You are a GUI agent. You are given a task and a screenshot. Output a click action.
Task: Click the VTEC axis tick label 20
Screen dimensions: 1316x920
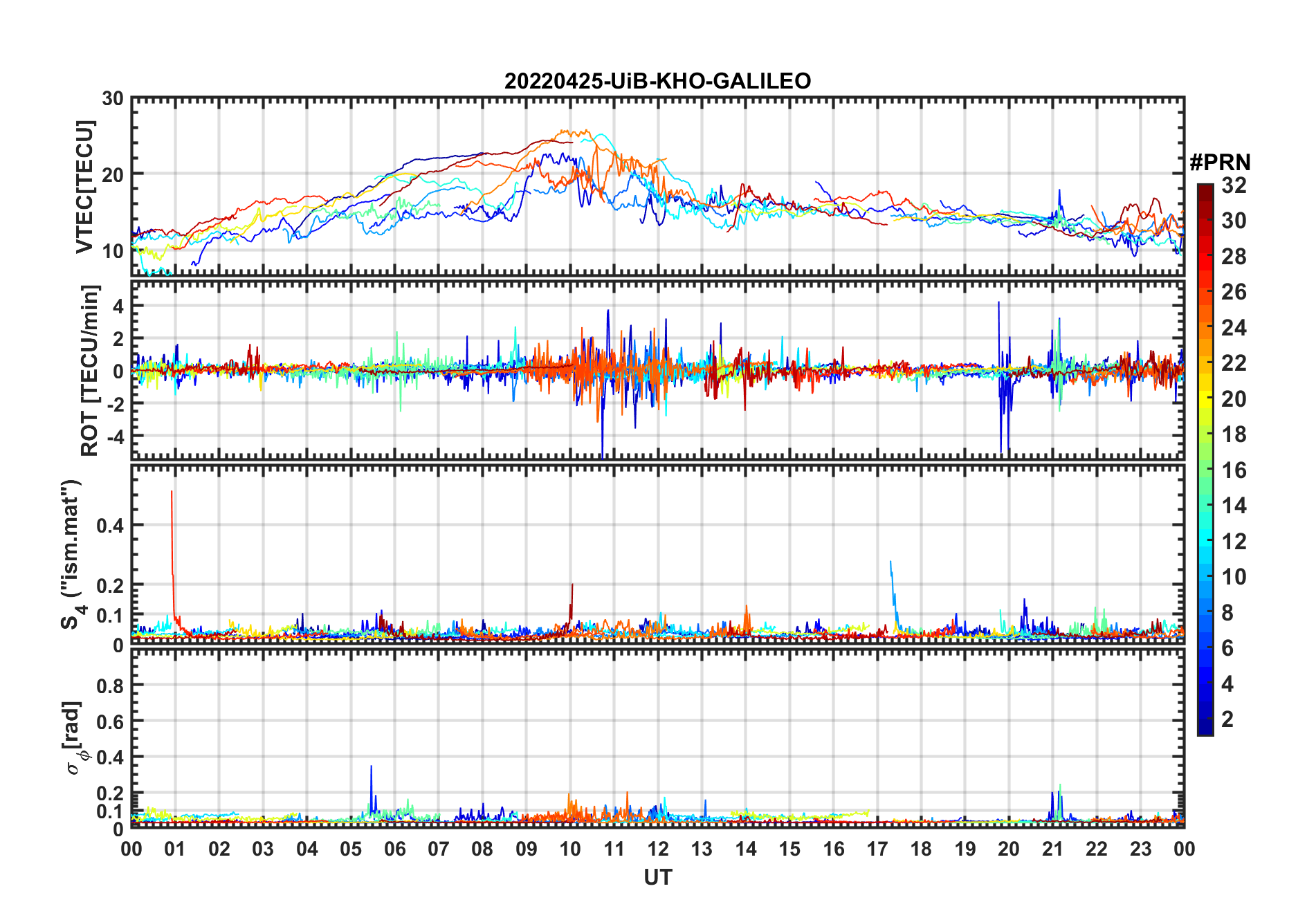pyautogui.click(x=113, y=174)
